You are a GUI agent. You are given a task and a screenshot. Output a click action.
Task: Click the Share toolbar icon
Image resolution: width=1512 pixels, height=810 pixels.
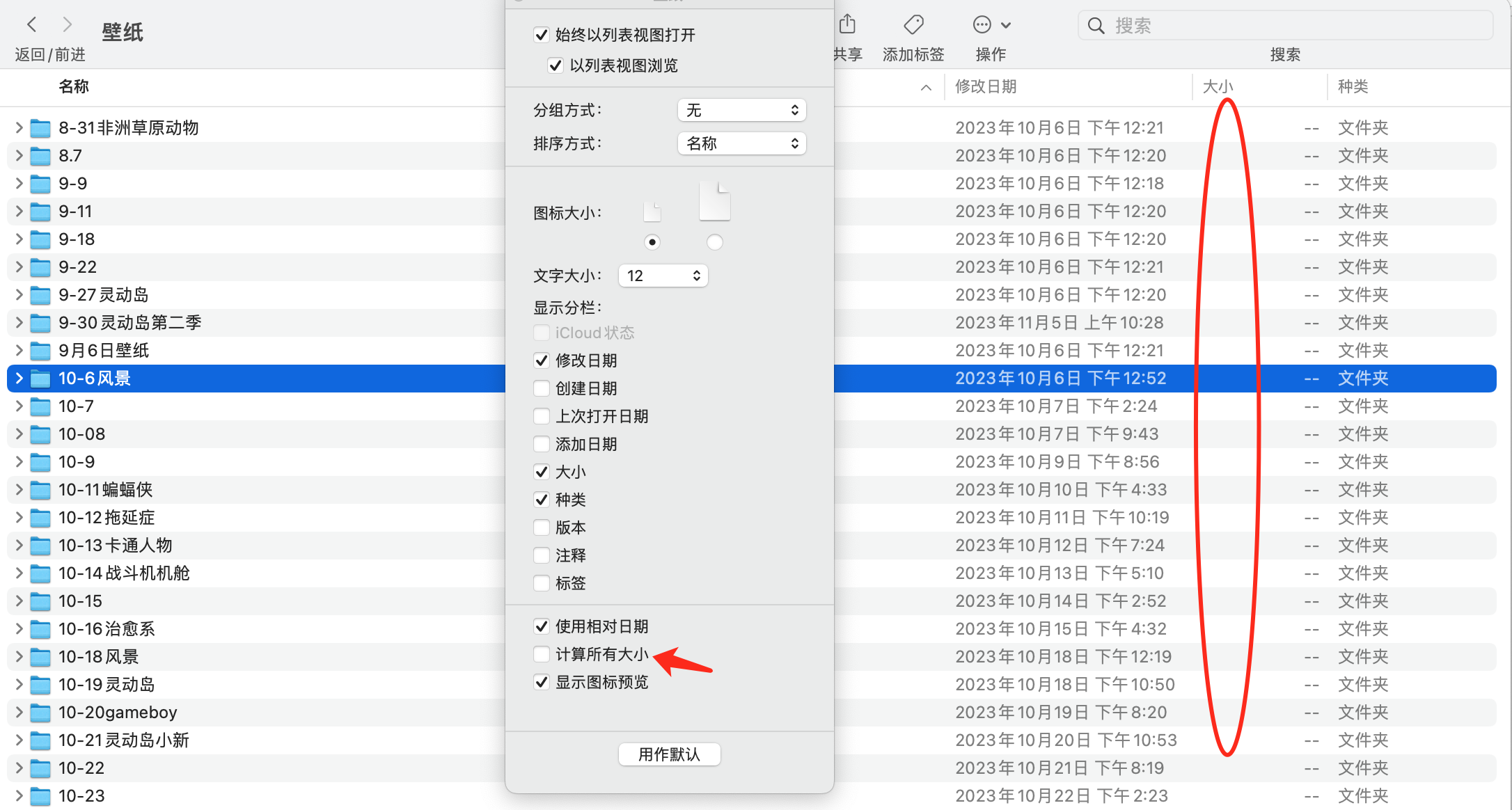tap(847, 25)
